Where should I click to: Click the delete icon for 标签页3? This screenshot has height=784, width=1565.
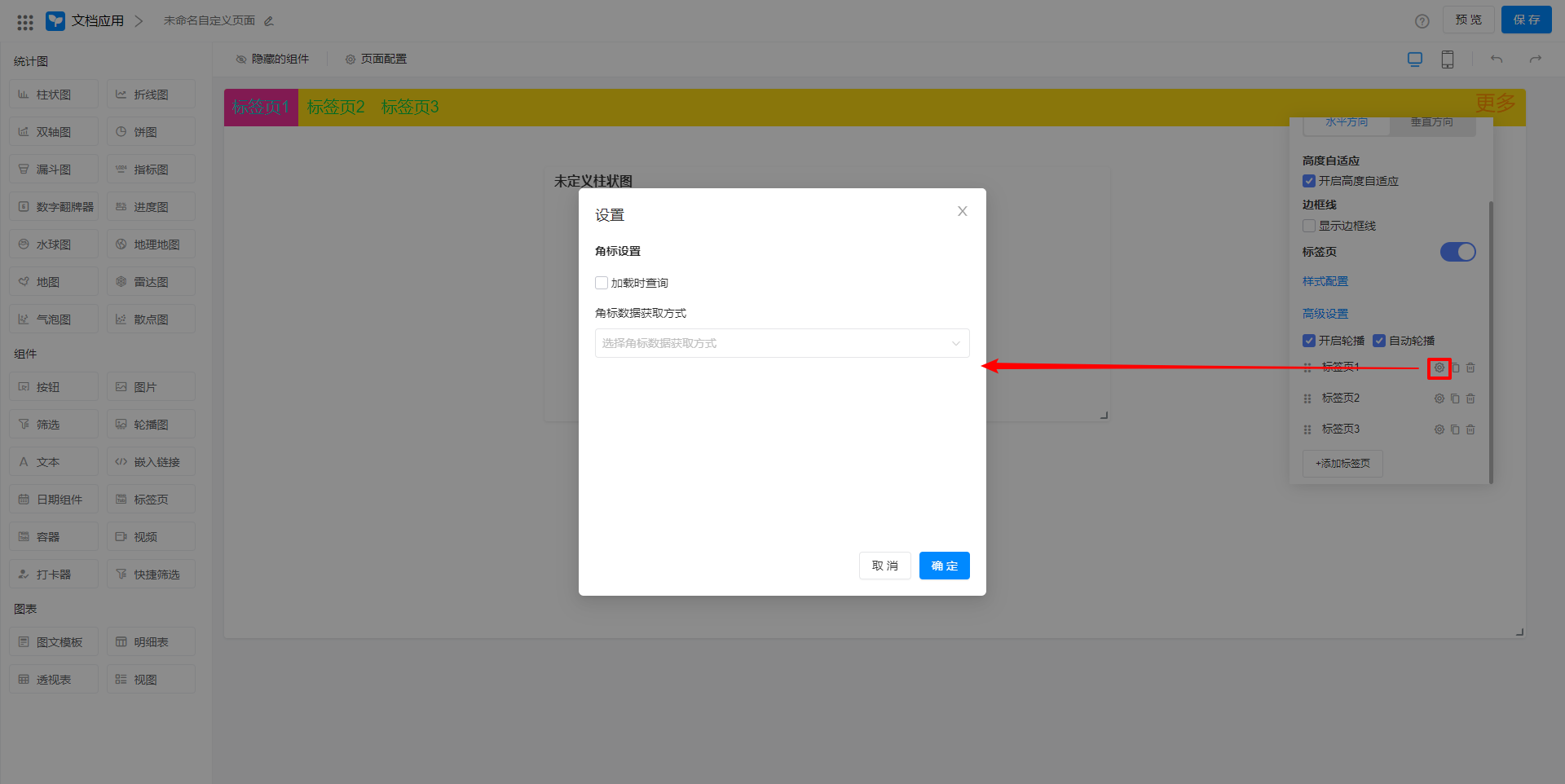(x=1470, y=429)
